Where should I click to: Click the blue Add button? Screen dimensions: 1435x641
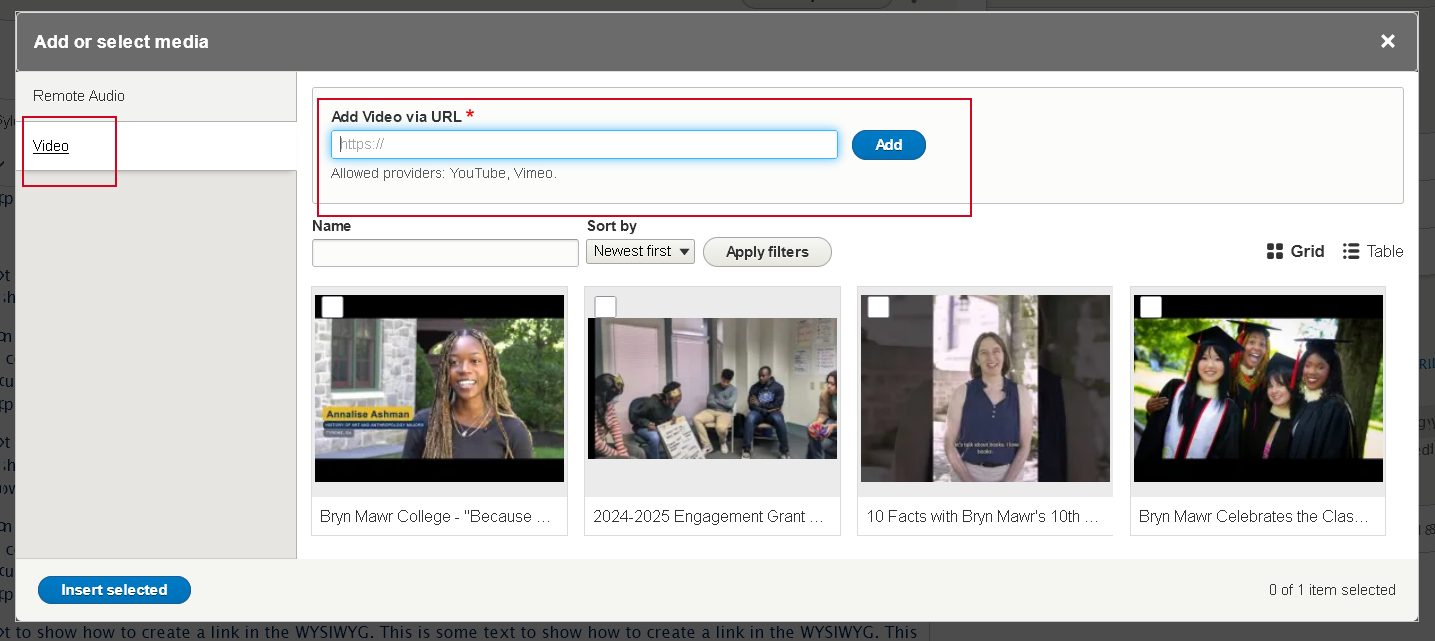click(x=888, y=145)
